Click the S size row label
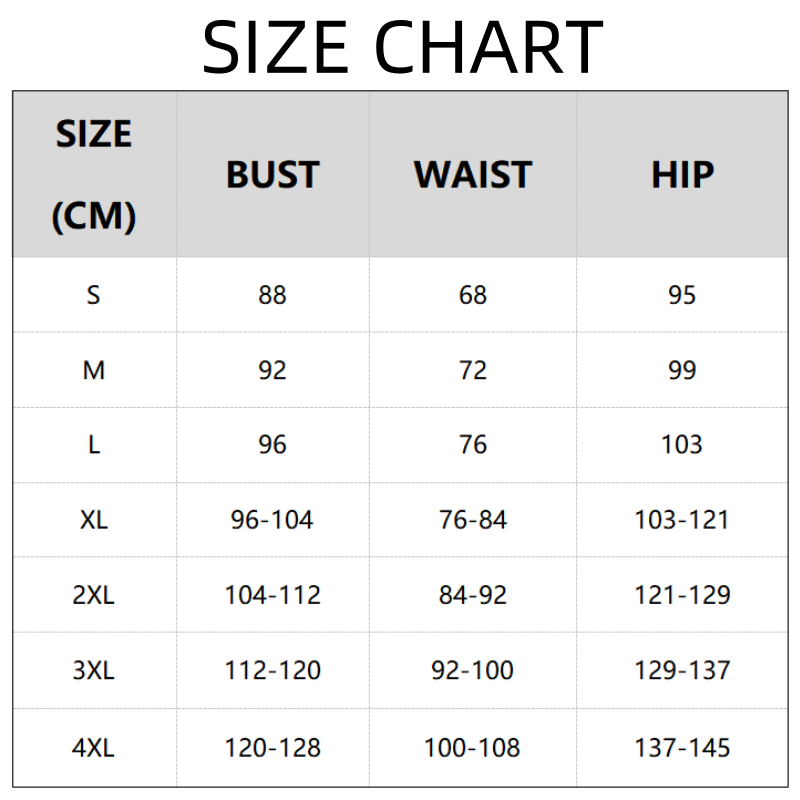This screenshot has width=800, height=800. point(94,295)
